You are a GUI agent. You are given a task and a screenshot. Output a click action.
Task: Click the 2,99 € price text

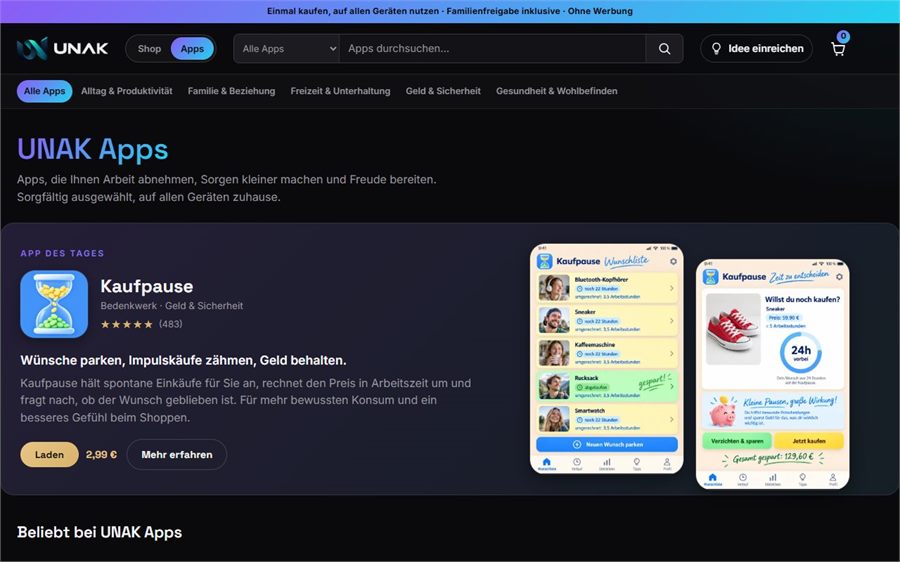pos(102,455)
